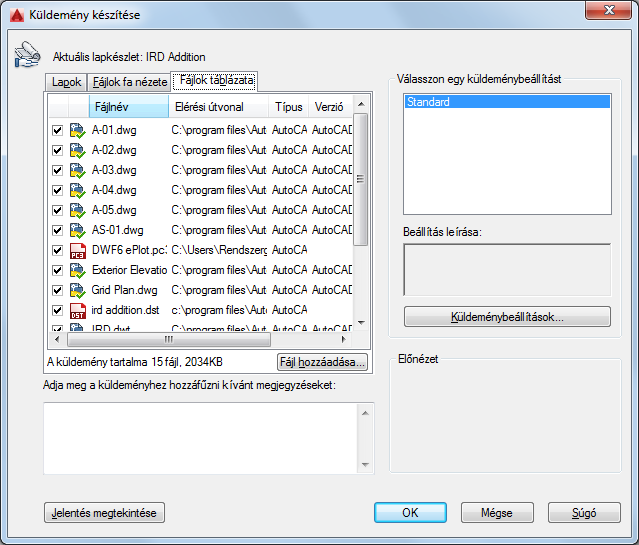The height and width of the screenshot is (545, 639).
Task: Uncheck the Exterior Elevation checkbox
Action: click(x=57, y=270)
